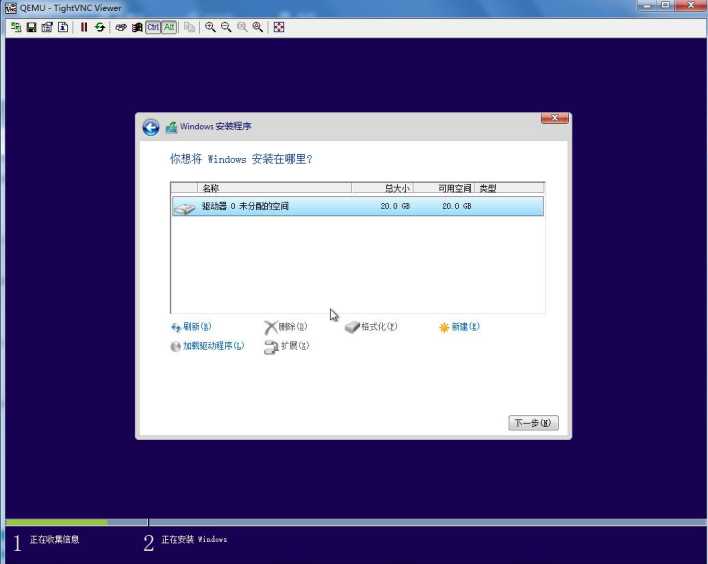Click the 扩展 (Extend) link
Image resolution: width=708 pixels, height=564 pixels.
pos(287,346)
